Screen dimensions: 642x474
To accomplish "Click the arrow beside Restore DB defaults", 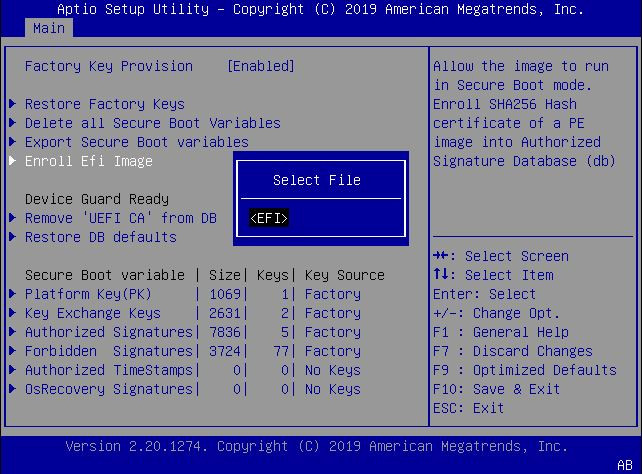I will click(13, 237).
